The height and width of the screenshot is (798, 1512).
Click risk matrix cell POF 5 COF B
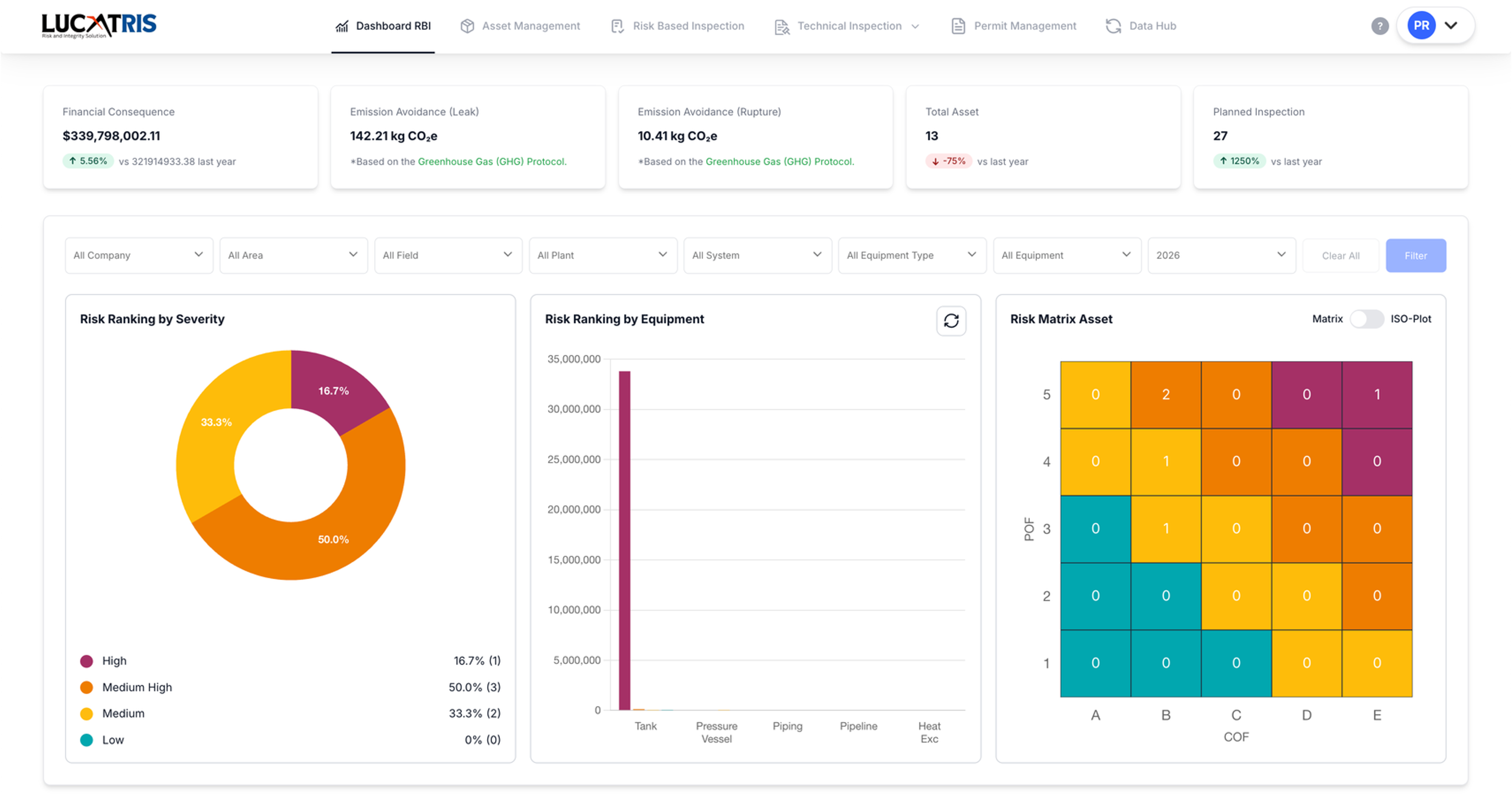coord(1166,394)
